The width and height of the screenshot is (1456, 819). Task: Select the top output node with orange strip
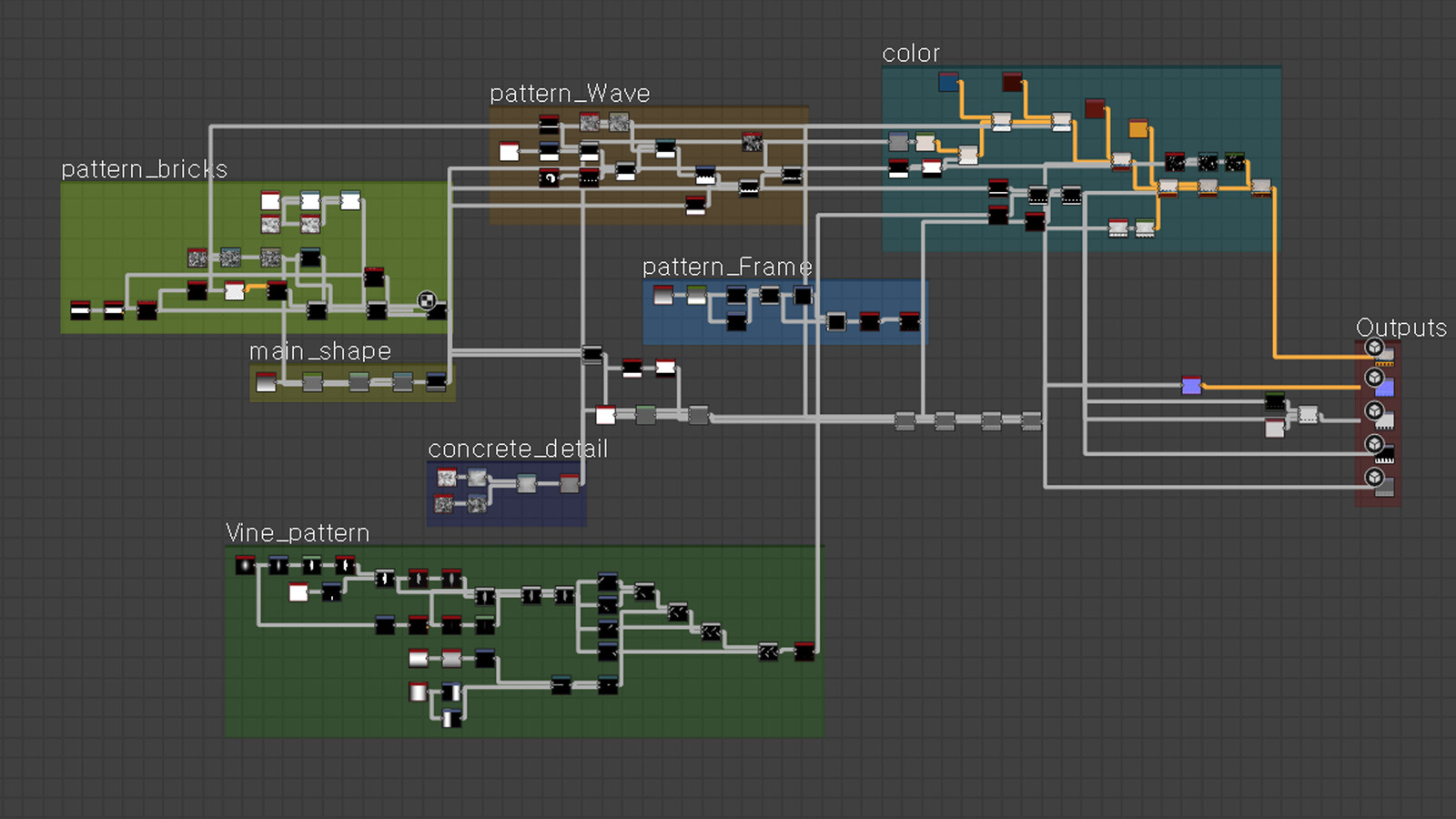click(x=1384, y=357)
